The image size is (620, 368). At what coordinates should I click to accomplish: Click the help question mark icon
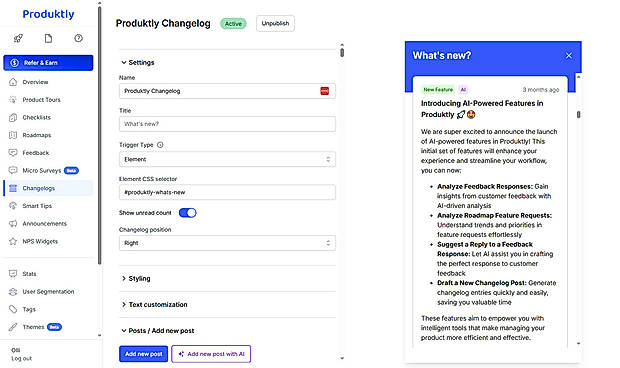[x=78, y=38]
